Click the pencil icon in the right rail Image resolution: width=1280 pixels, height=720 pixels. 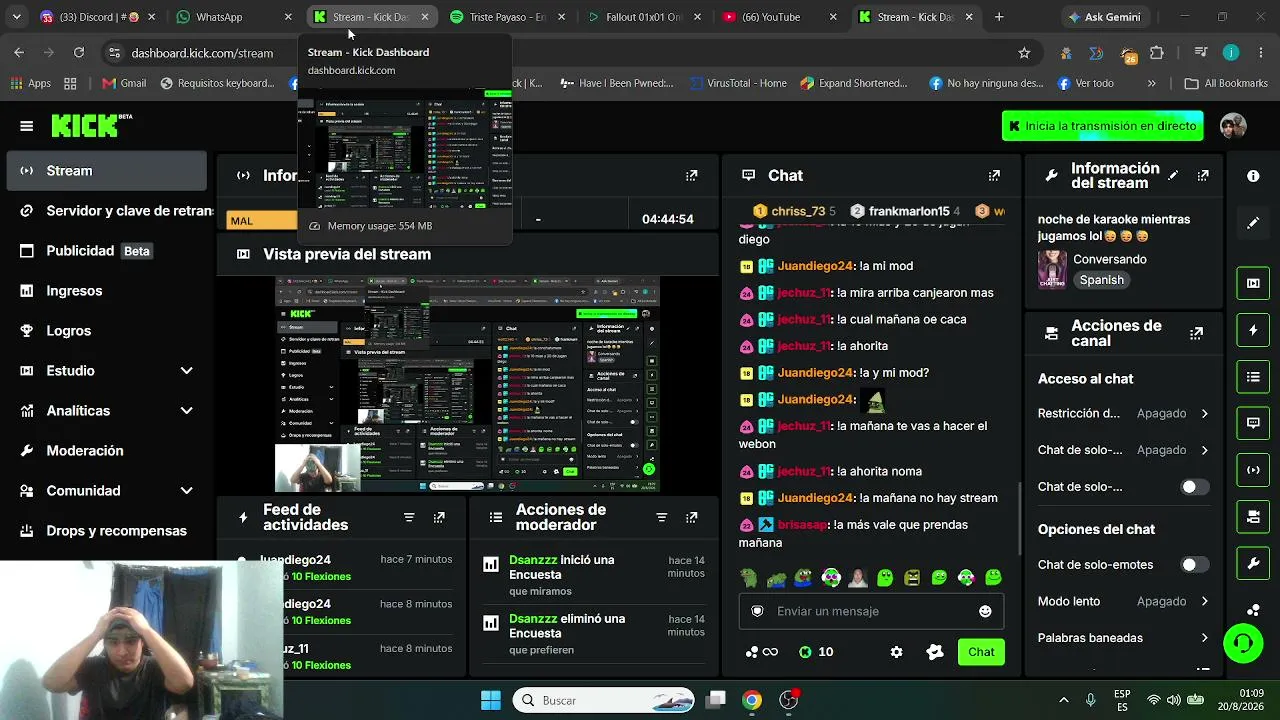1253,223
